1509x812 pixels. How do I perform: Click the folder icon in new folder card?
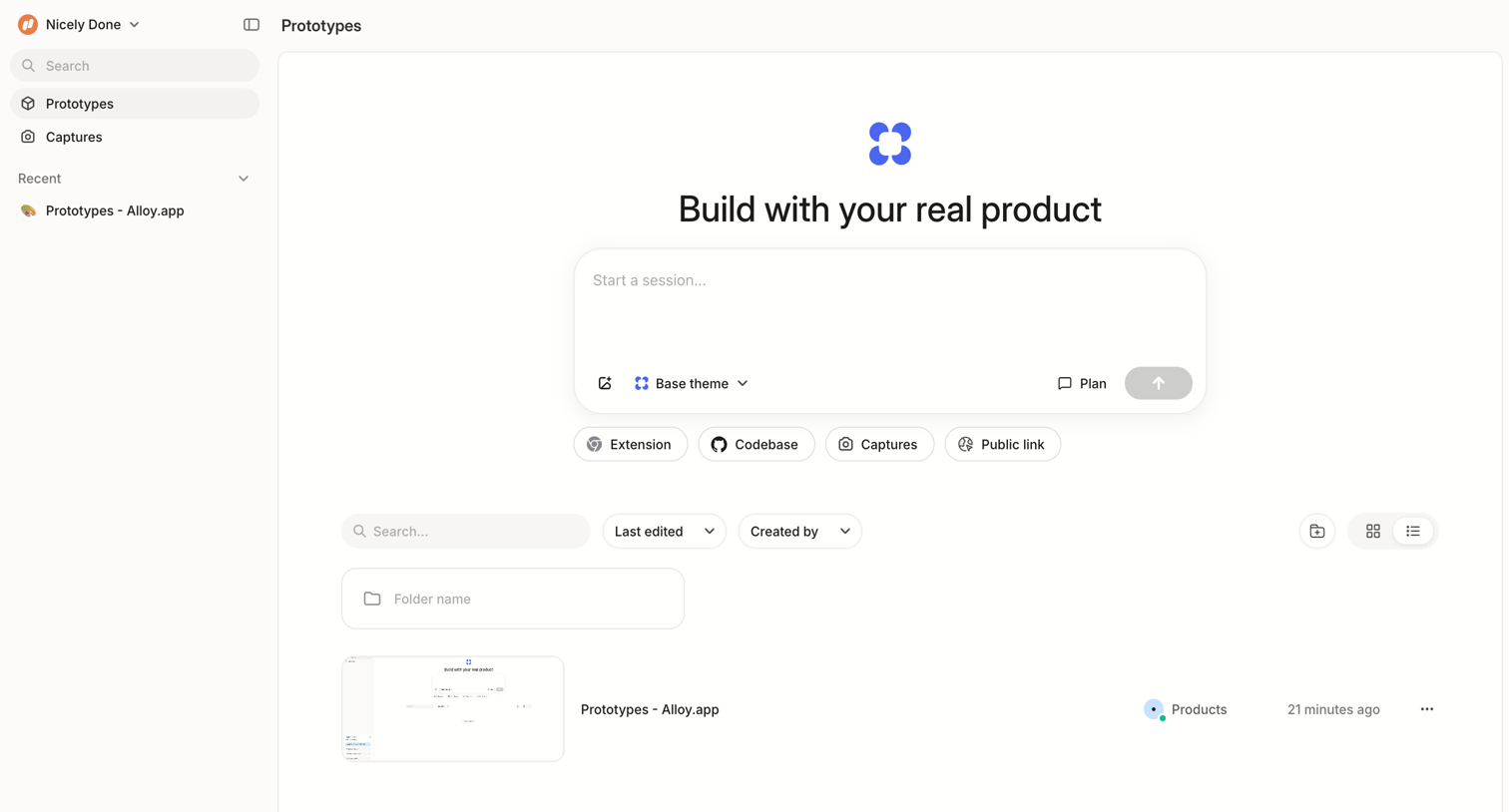coord(372,599)
